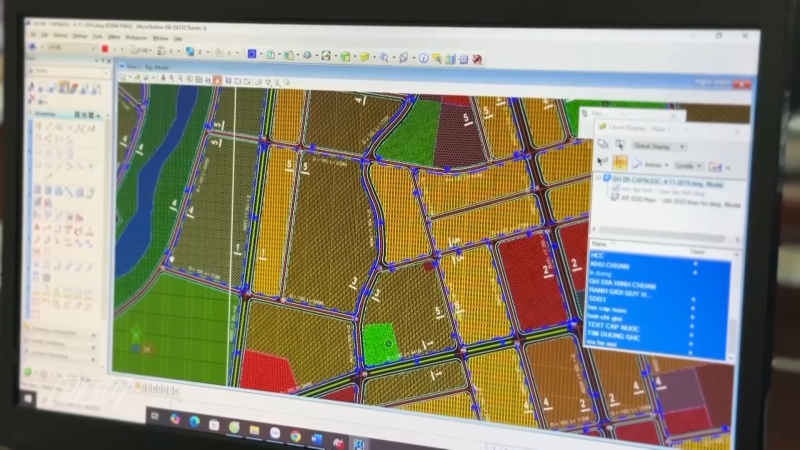The width and height of the screenshot is (800, 450).
Task: Open the Window menu
Action: [157, 37]
